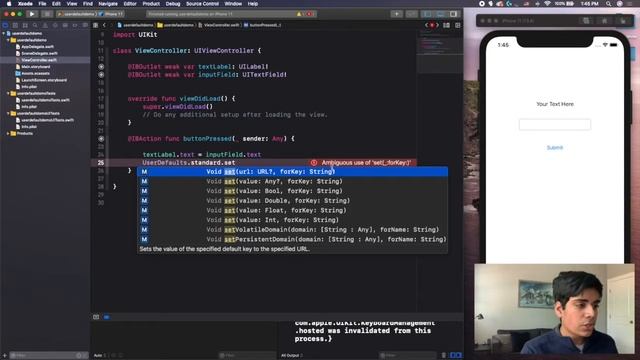
Task: Click the red error icon on line 25
Action: [x=313, y=162]
